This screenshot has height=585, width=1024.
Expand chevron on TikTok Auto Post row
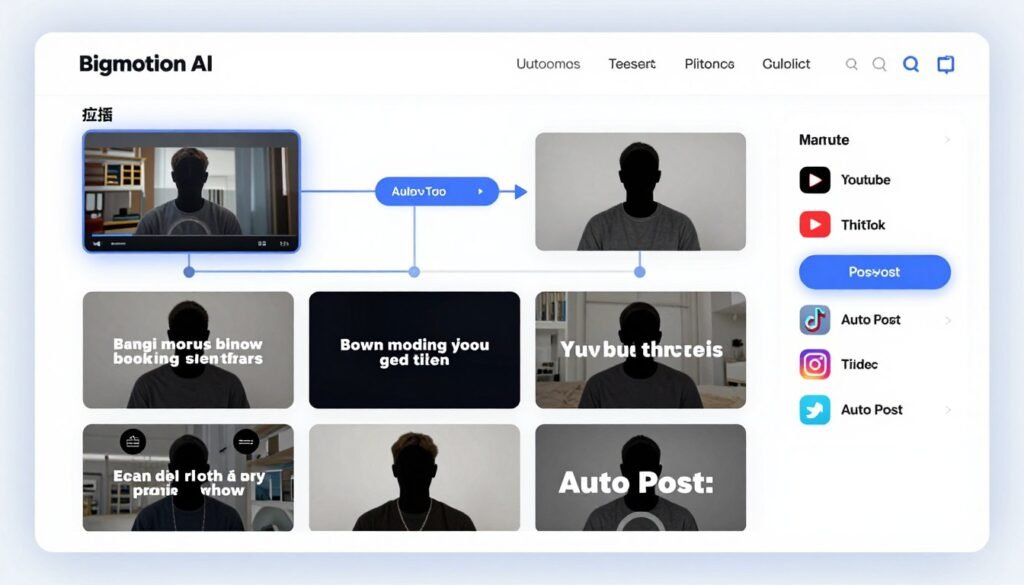[948, 320]
